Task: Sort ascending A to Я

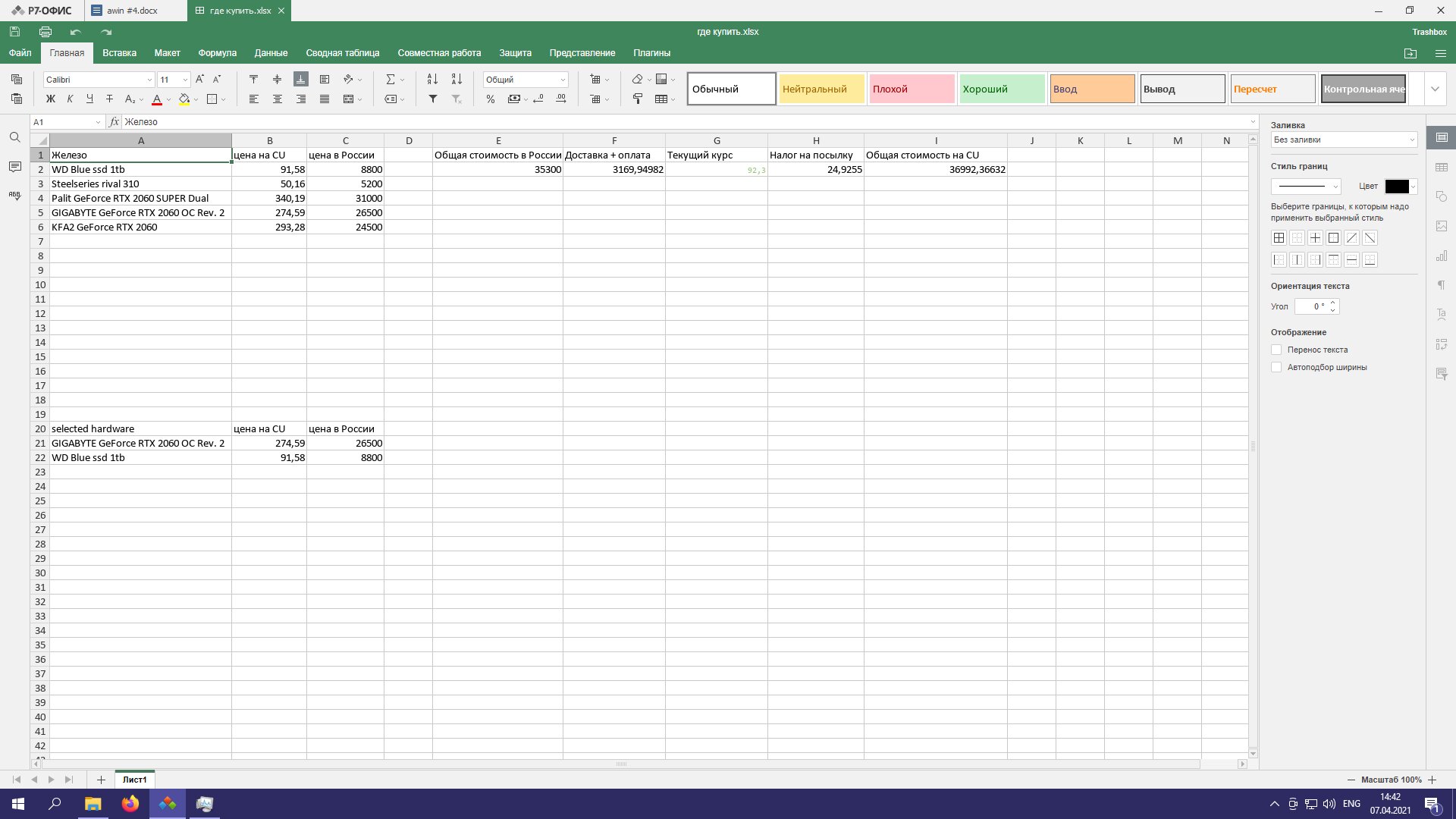Action: coord(432,80)
